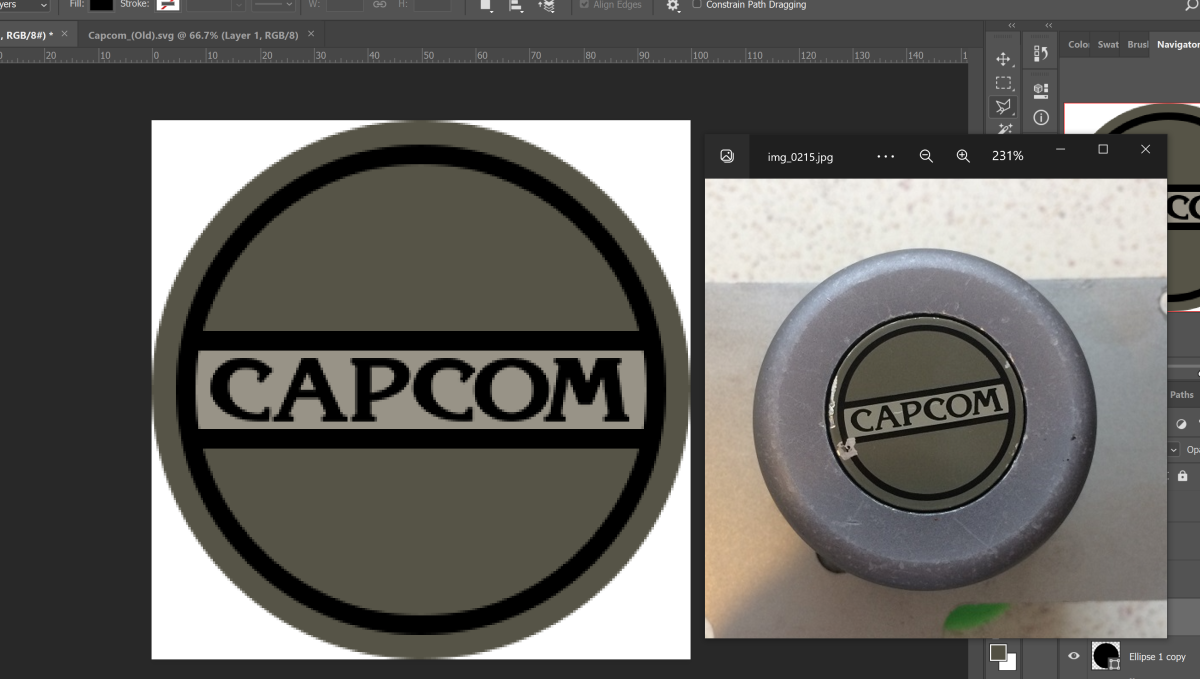Open the Layers blend mode dropdown arrow
This screenshot has width=1200, height=679.
pyautogui.click(x=1173, y=450)
